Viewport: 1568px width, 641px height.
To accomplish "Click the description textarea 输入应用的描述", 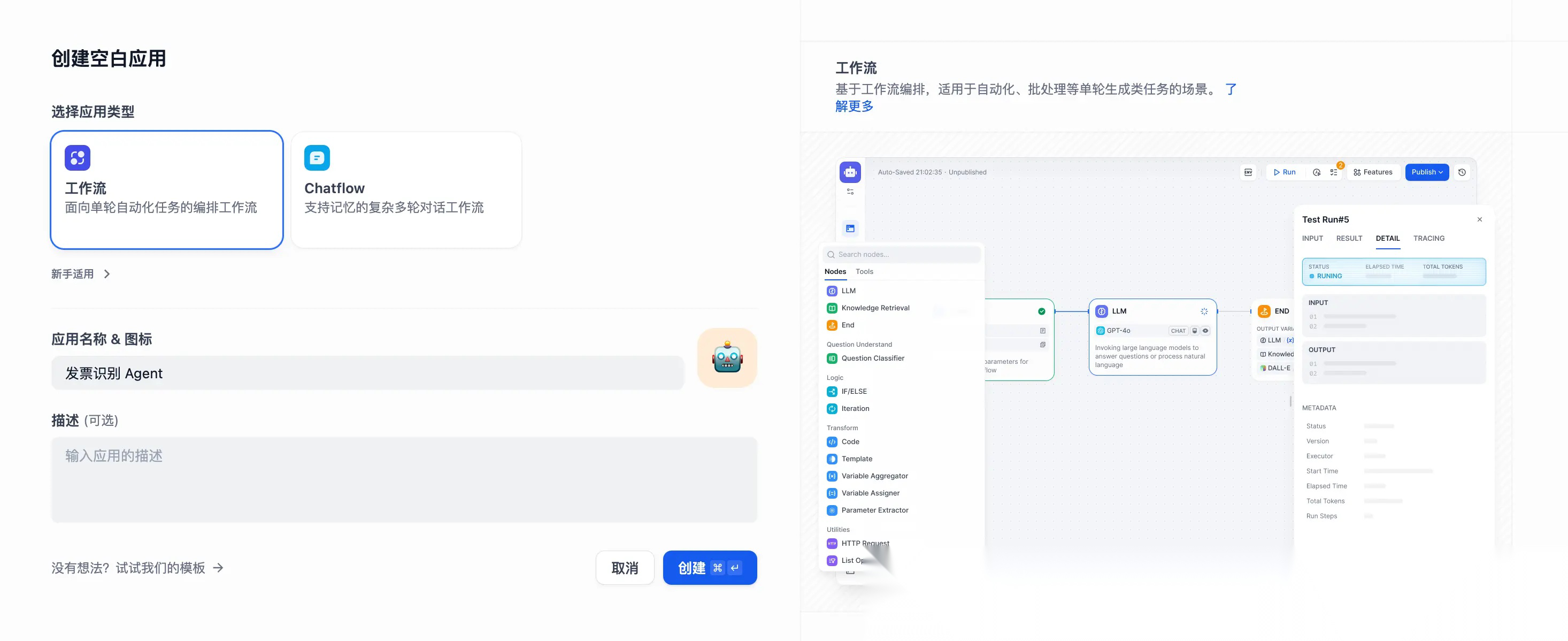I will pyautogui.click(x=404, y=479).
